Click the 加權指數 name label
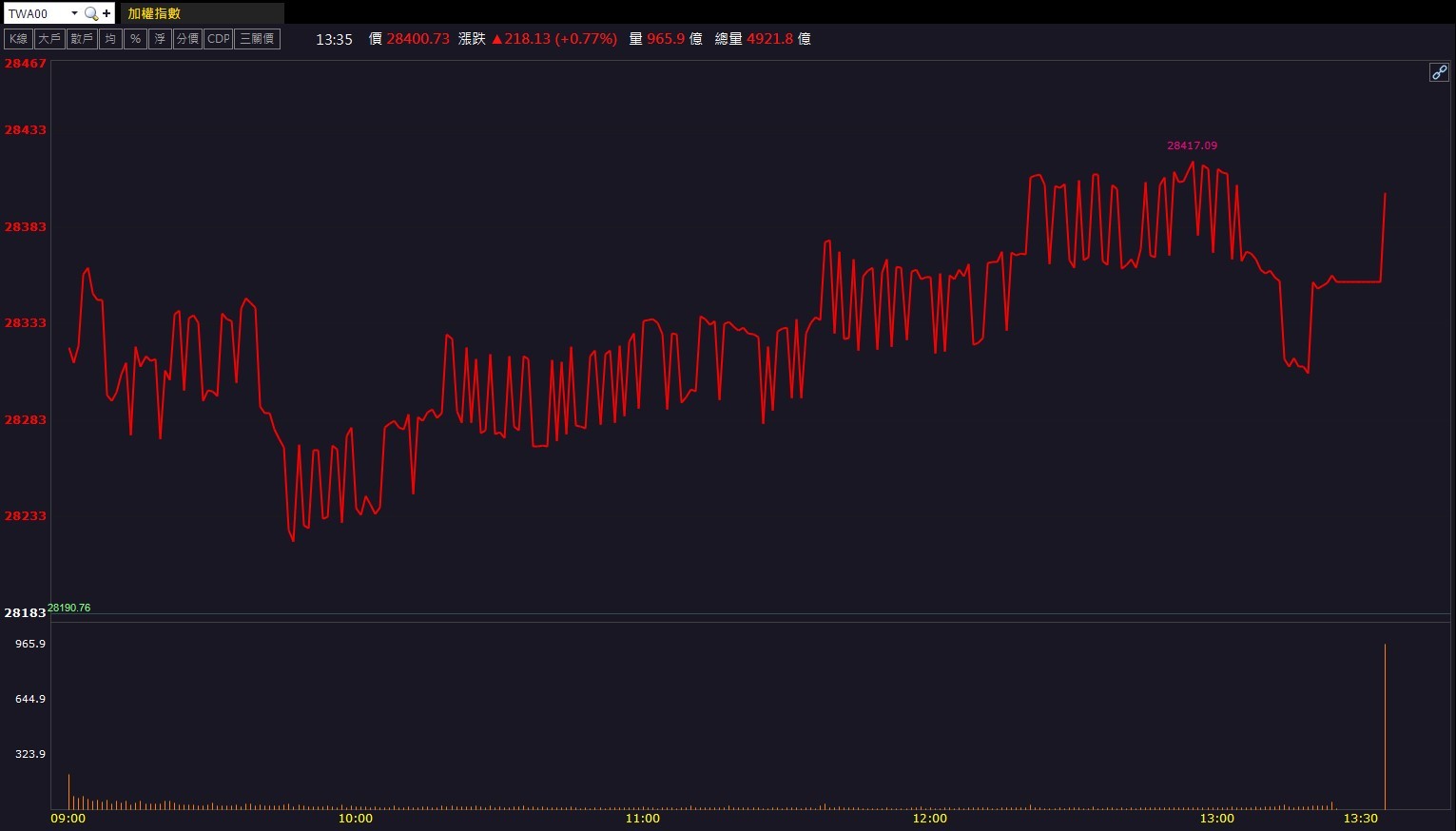Screen dimensions: 1456x831 pyautogui.click(x=154, y=13)
